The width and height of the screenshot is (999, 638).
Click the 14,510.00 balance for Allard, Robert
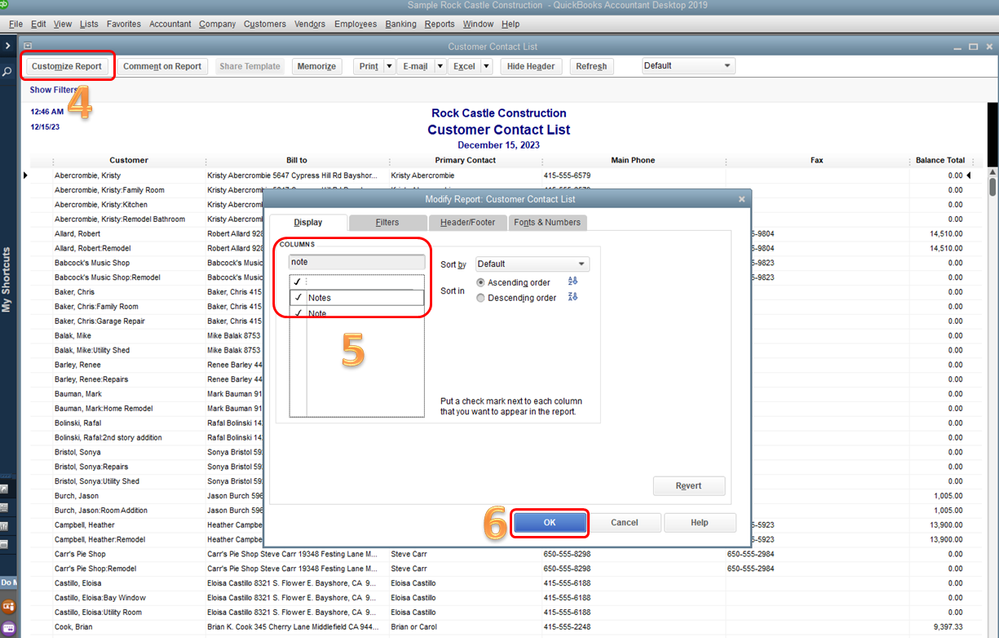pyautogui.click(x=946, y=234)
